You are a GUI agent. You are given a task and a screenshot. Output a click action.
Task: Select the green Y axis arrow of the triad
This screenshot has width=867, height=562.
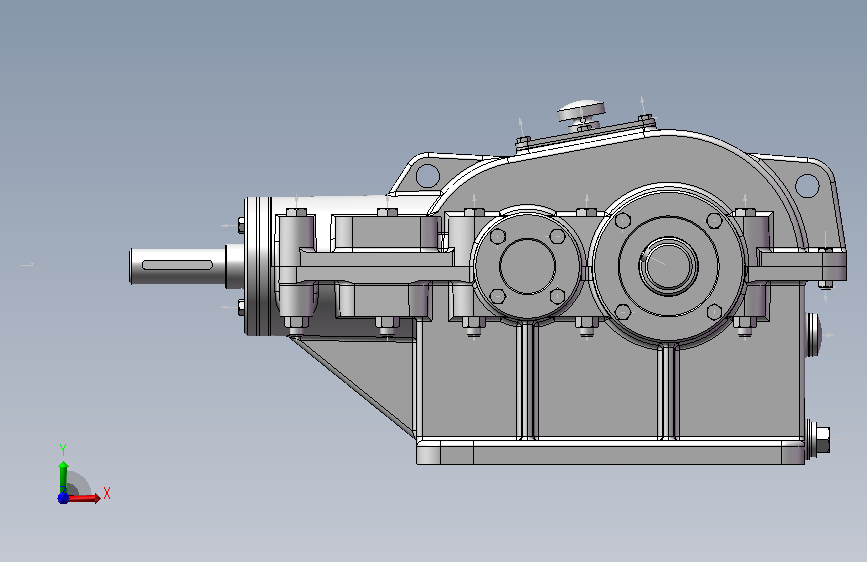coord(63,476)
